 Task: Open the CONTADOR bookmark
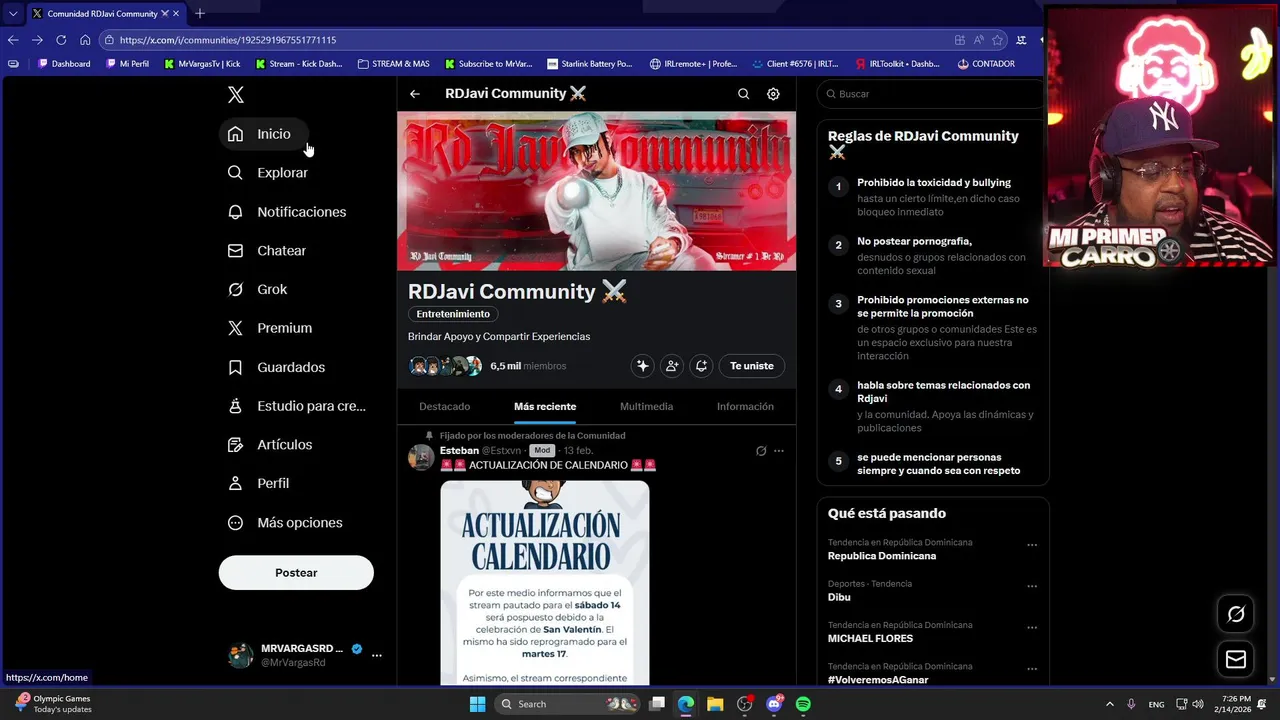(986, 64)
